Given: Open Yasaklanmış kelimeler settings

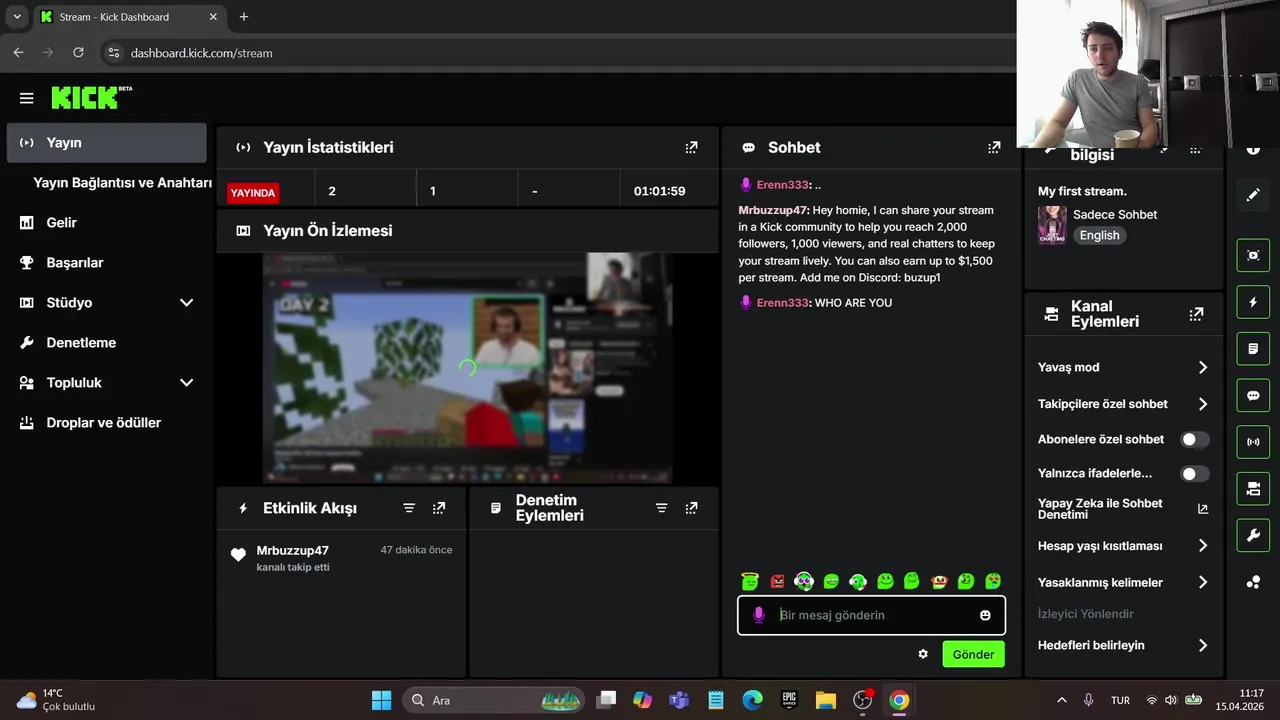Looking at the screenshot, I should coord(1123,582).
